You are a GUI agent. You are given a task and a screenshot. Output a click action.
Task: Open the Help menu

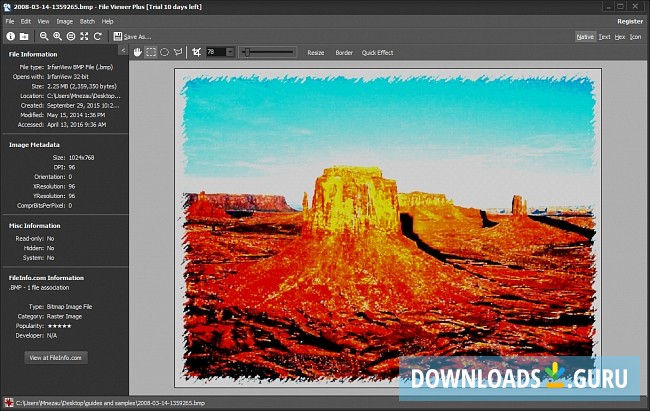(x=107, y=22)
